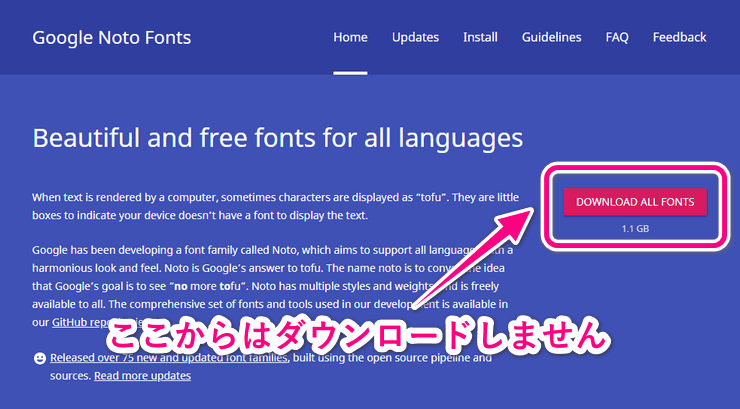
Task: Click the paragraph beginning When text is rendered
Action: pos(276,206)
